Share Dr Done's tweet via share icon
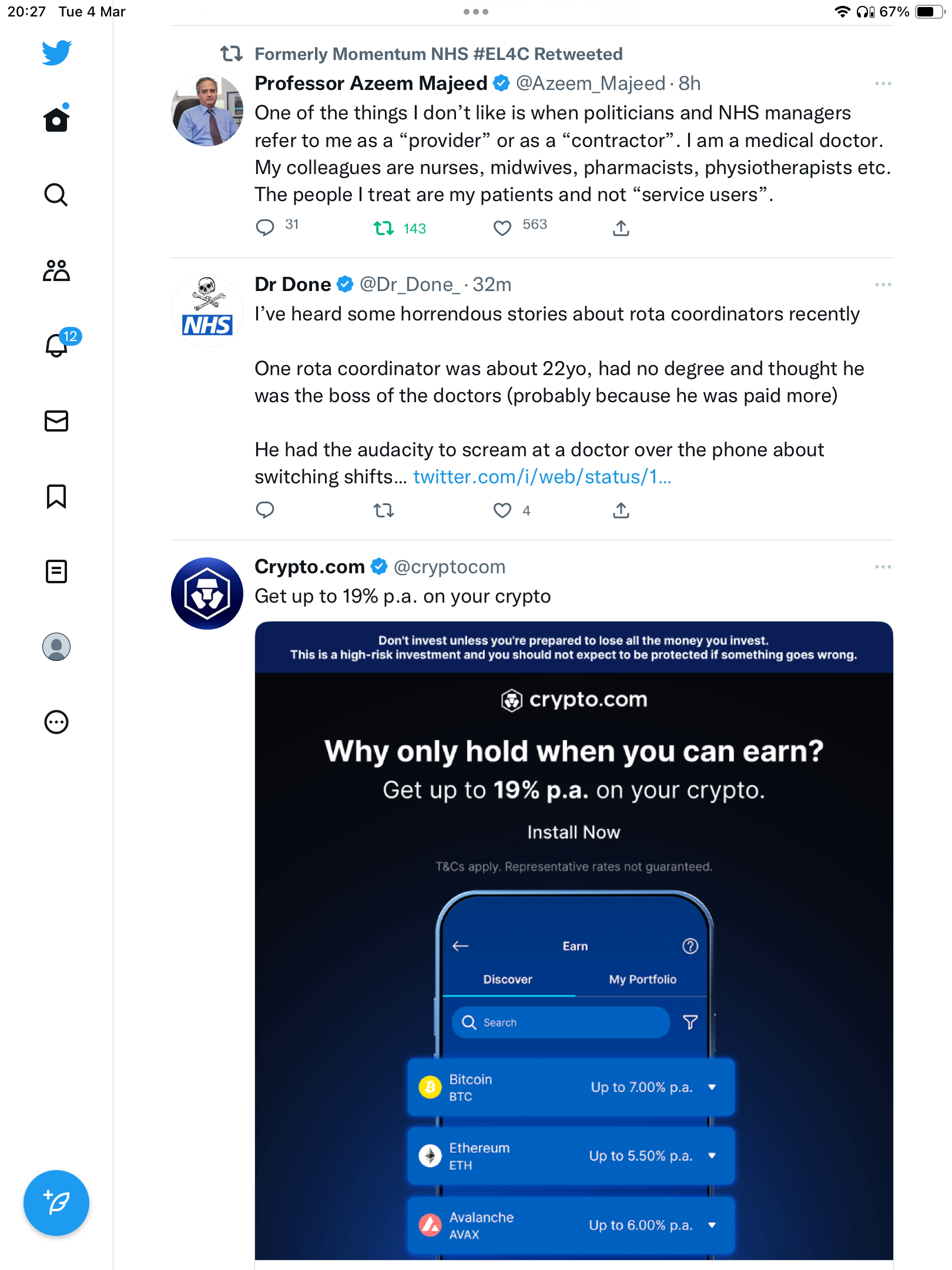This screenshot has height=1270, width=952. point(621,510)
